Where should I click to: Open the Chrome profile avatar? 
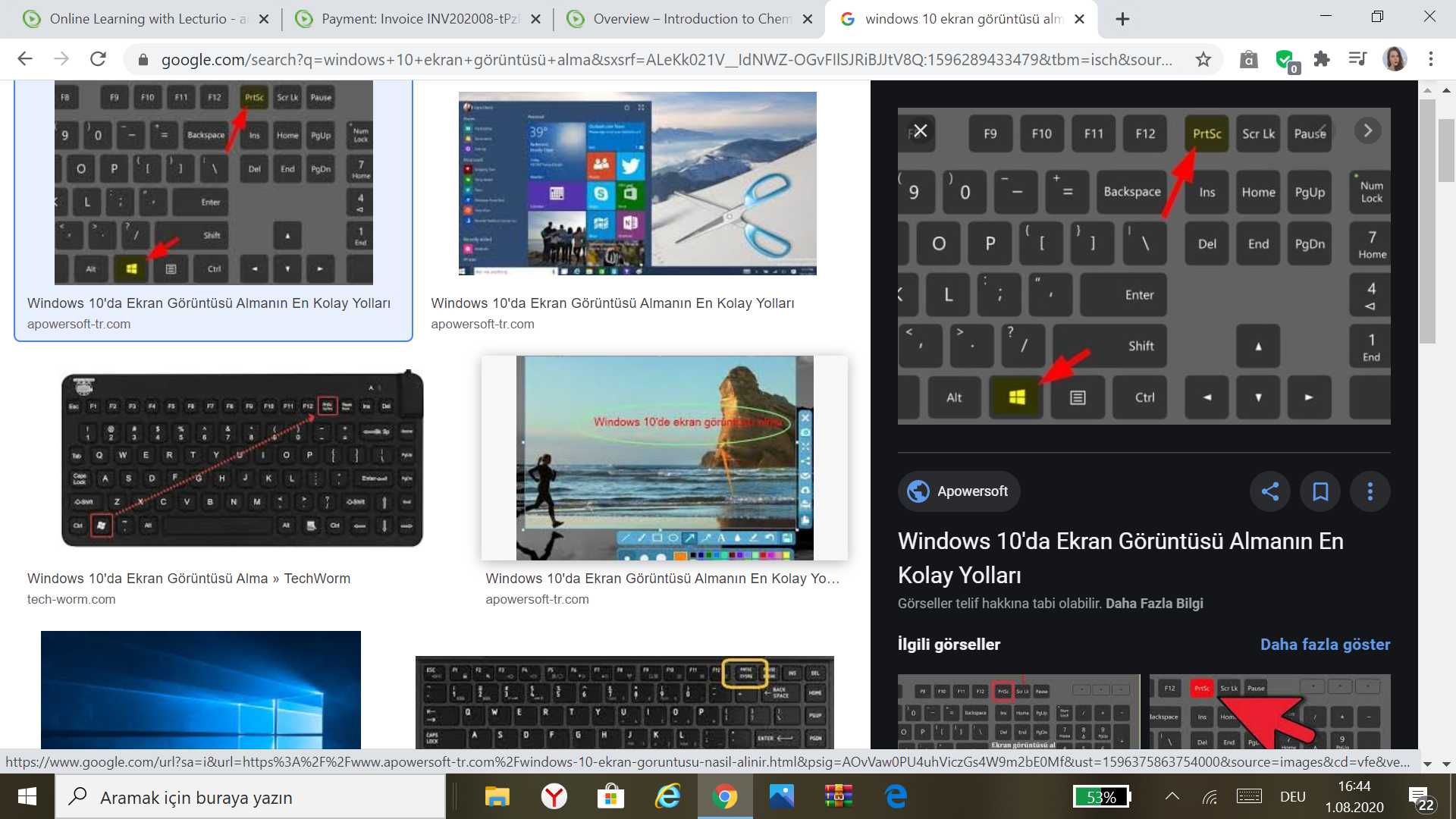click(x=1395, y=59)
